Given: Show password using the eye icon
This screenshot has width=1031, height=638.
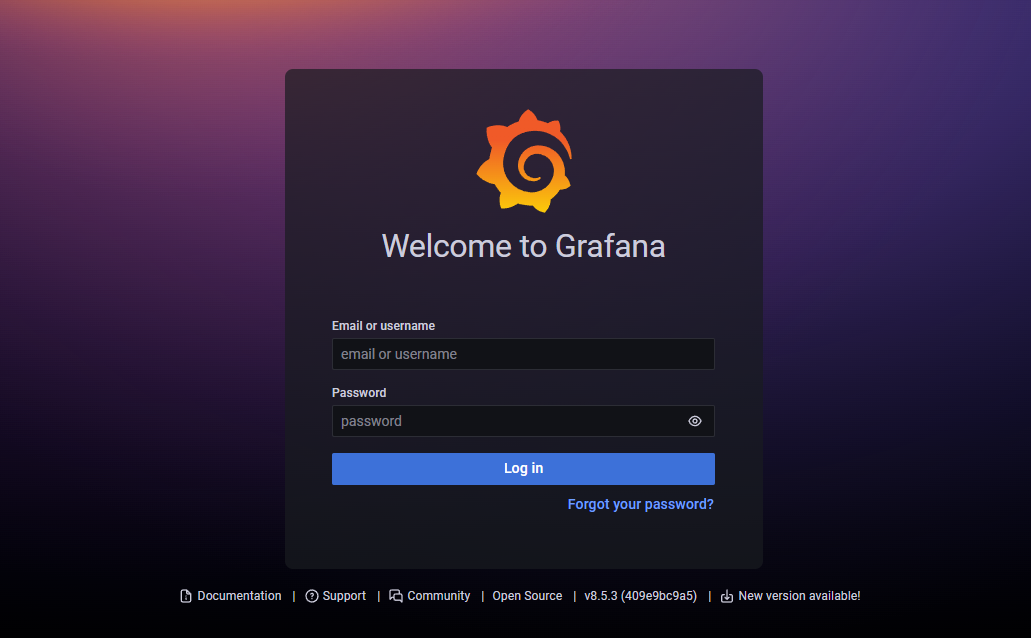Looking at the screenshot, I should tap(695, 421).
